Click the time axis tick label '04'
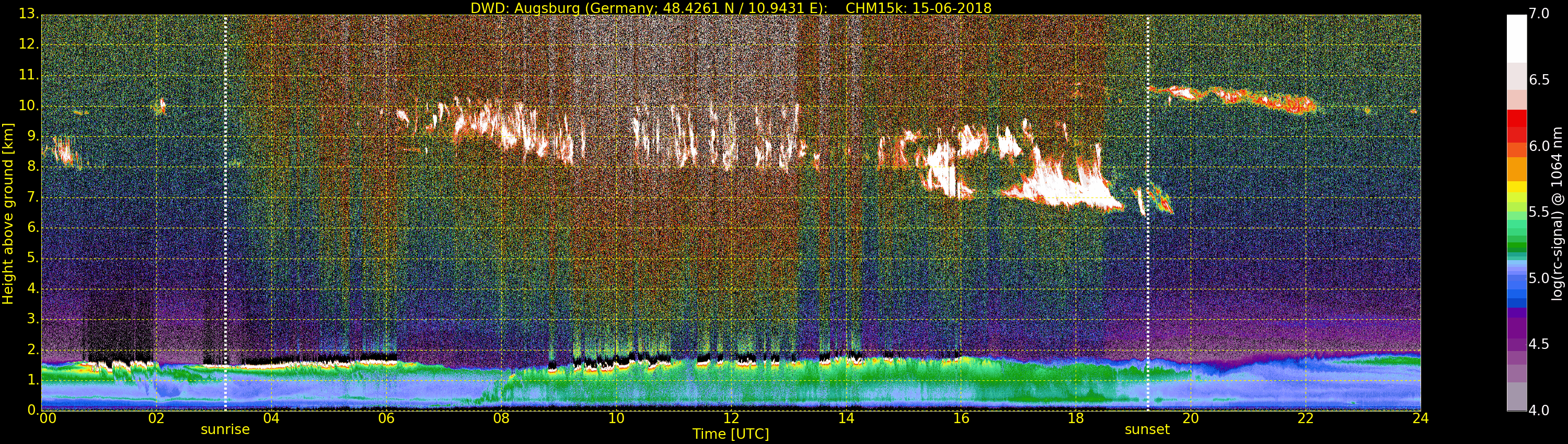Screen dimensions: 1568x444 point(271,418)
